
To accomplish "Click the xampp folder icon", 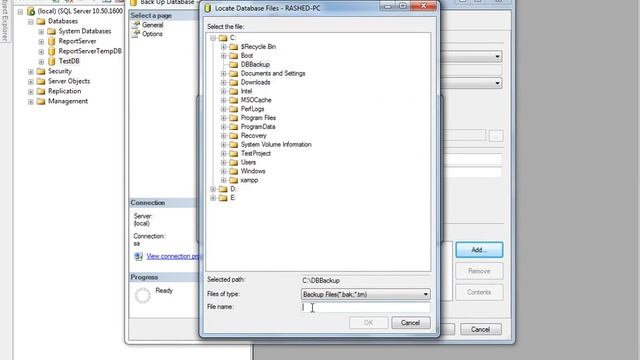I will 233,180.
